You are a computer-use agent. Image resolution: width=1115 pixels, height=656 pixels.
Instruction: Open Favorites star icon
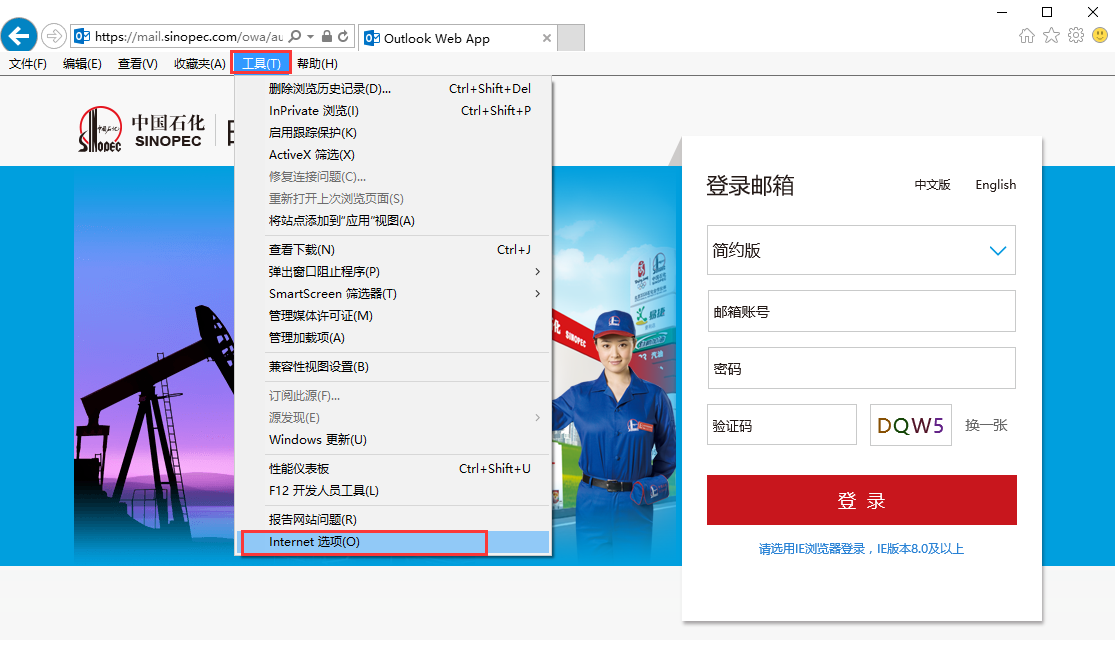[1051, 36]
